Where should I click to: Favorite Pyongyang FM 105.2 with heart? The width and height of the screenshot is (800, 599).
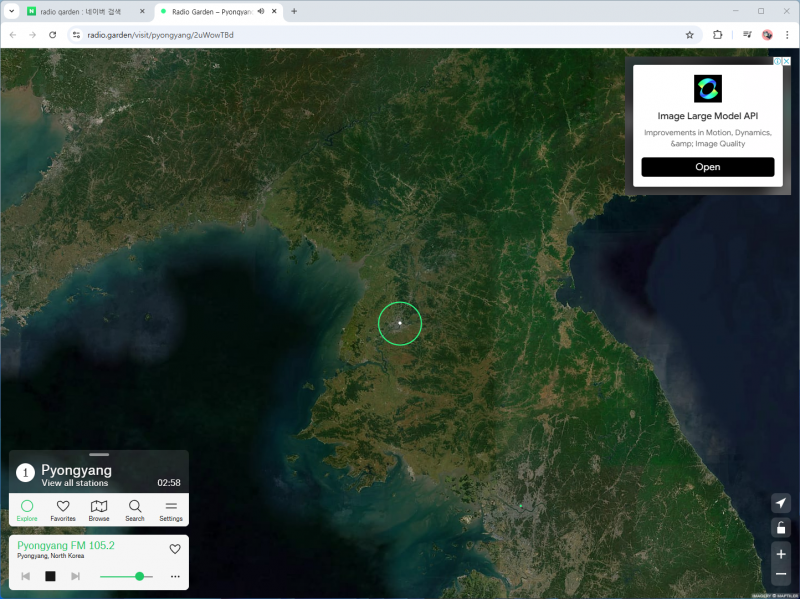(x=175, y=548)
